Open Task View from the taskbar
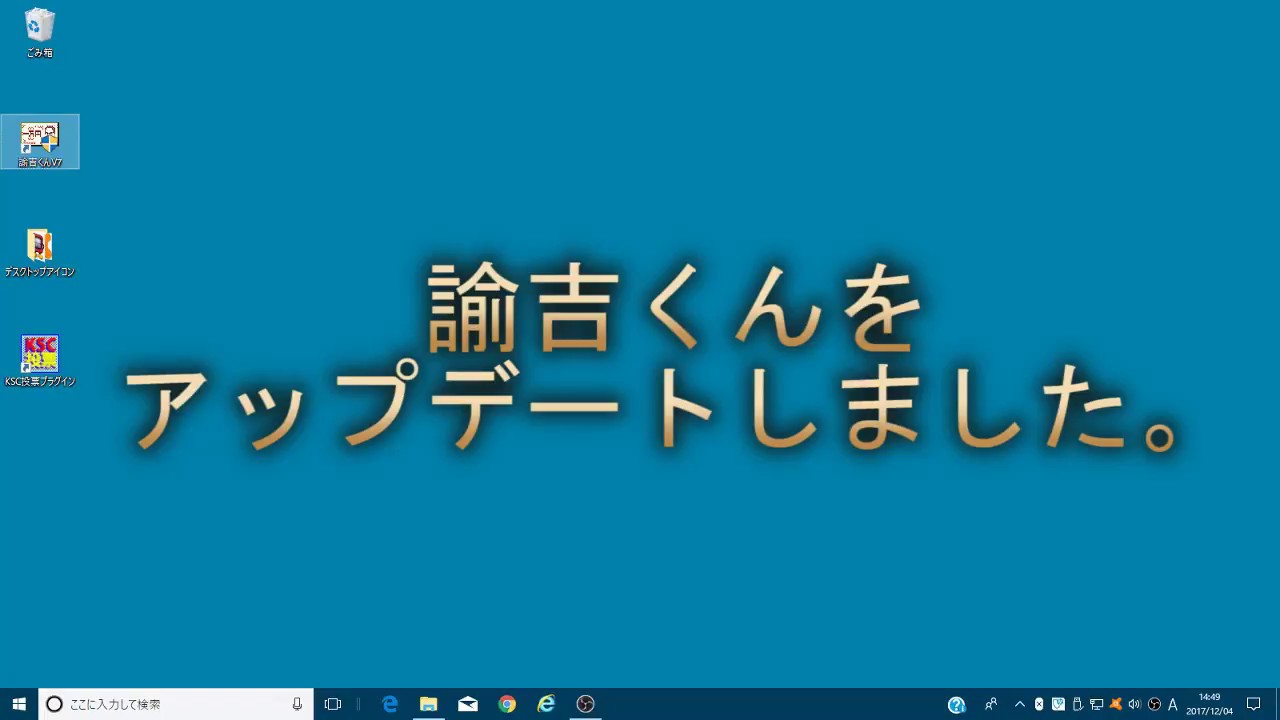Image resolution: width=1280 pixels, height=720 pixels. [x=333, y=704]
